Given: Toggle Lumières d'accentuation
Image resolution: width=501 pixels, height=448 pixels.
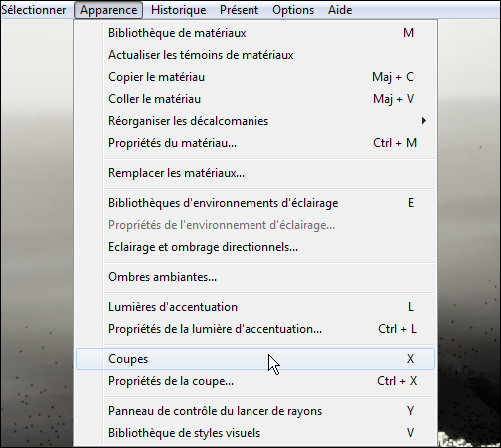Looking at the screenshot, I should (255, 307).
